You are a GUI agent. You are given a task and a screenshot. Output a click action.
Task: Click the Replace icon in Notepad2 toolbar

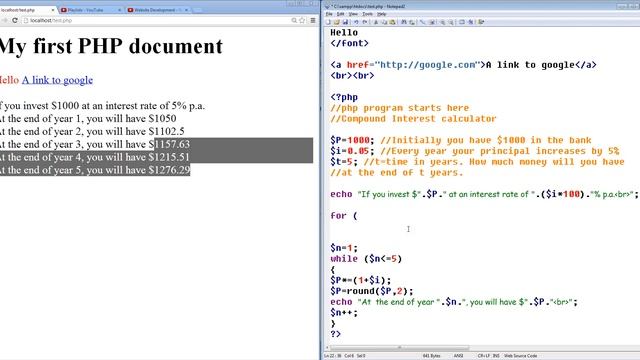click(412, 22)
